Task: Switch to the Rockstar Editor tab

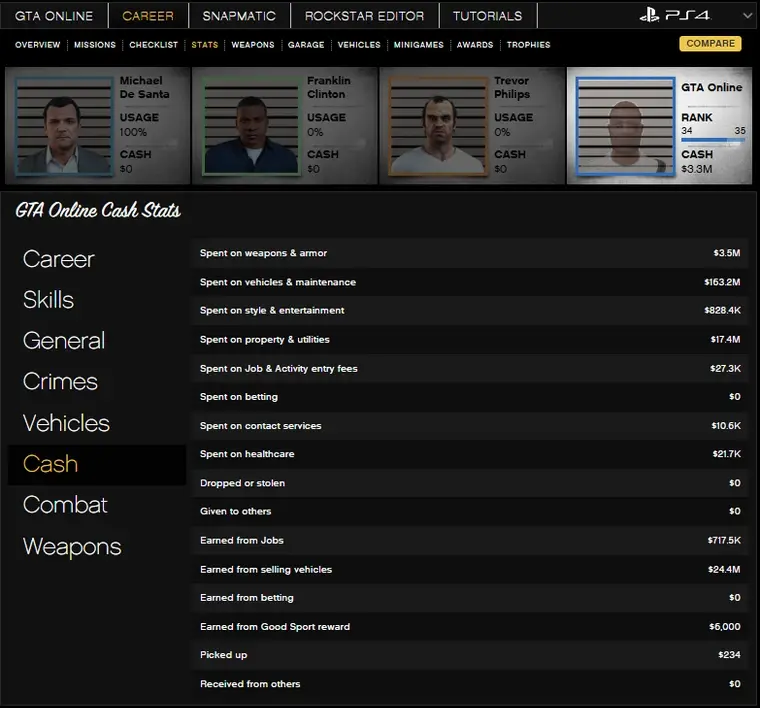Action: click(364, 16)
